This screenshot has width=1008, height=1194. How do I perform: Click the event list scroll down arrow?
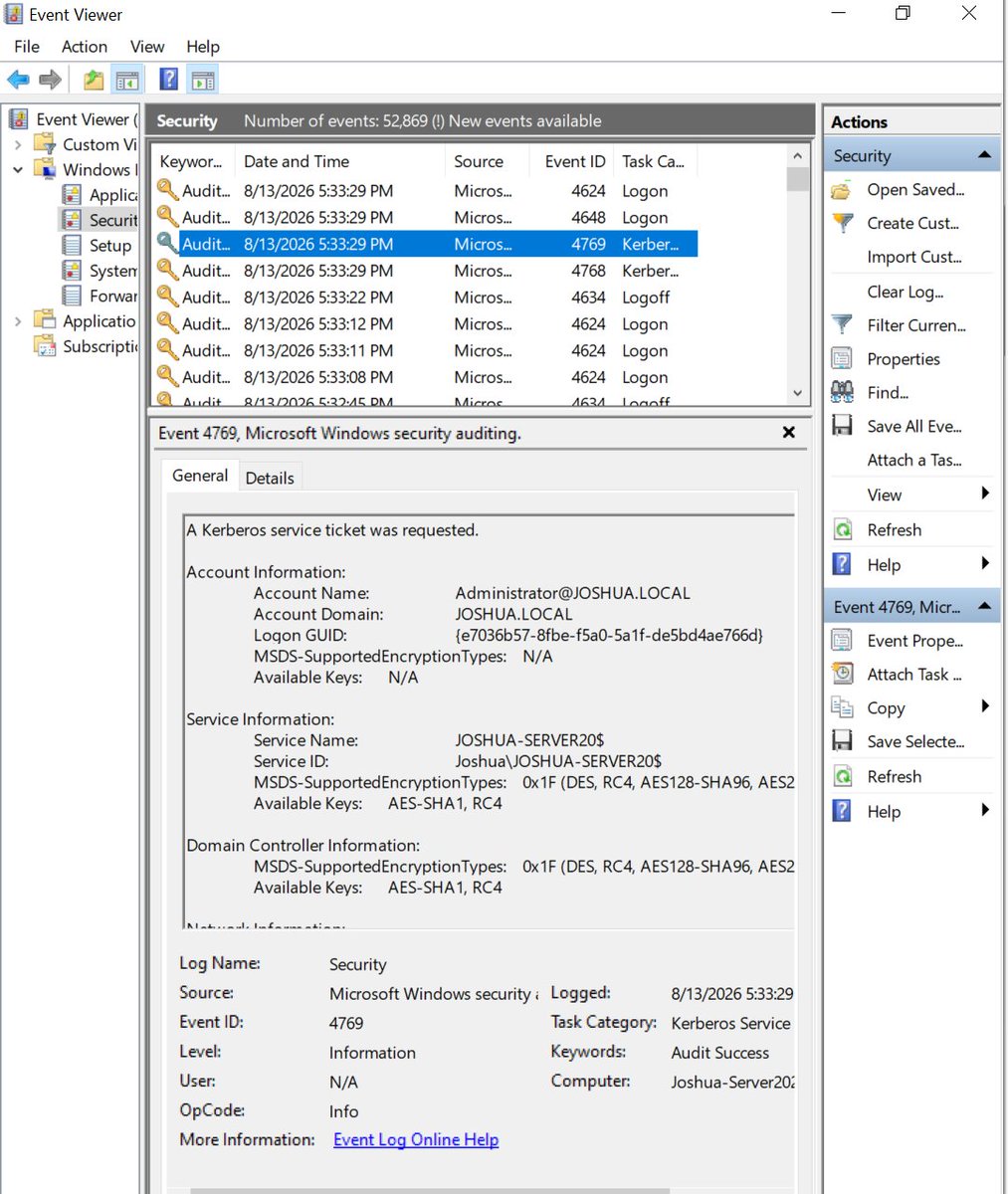[797, 393]
